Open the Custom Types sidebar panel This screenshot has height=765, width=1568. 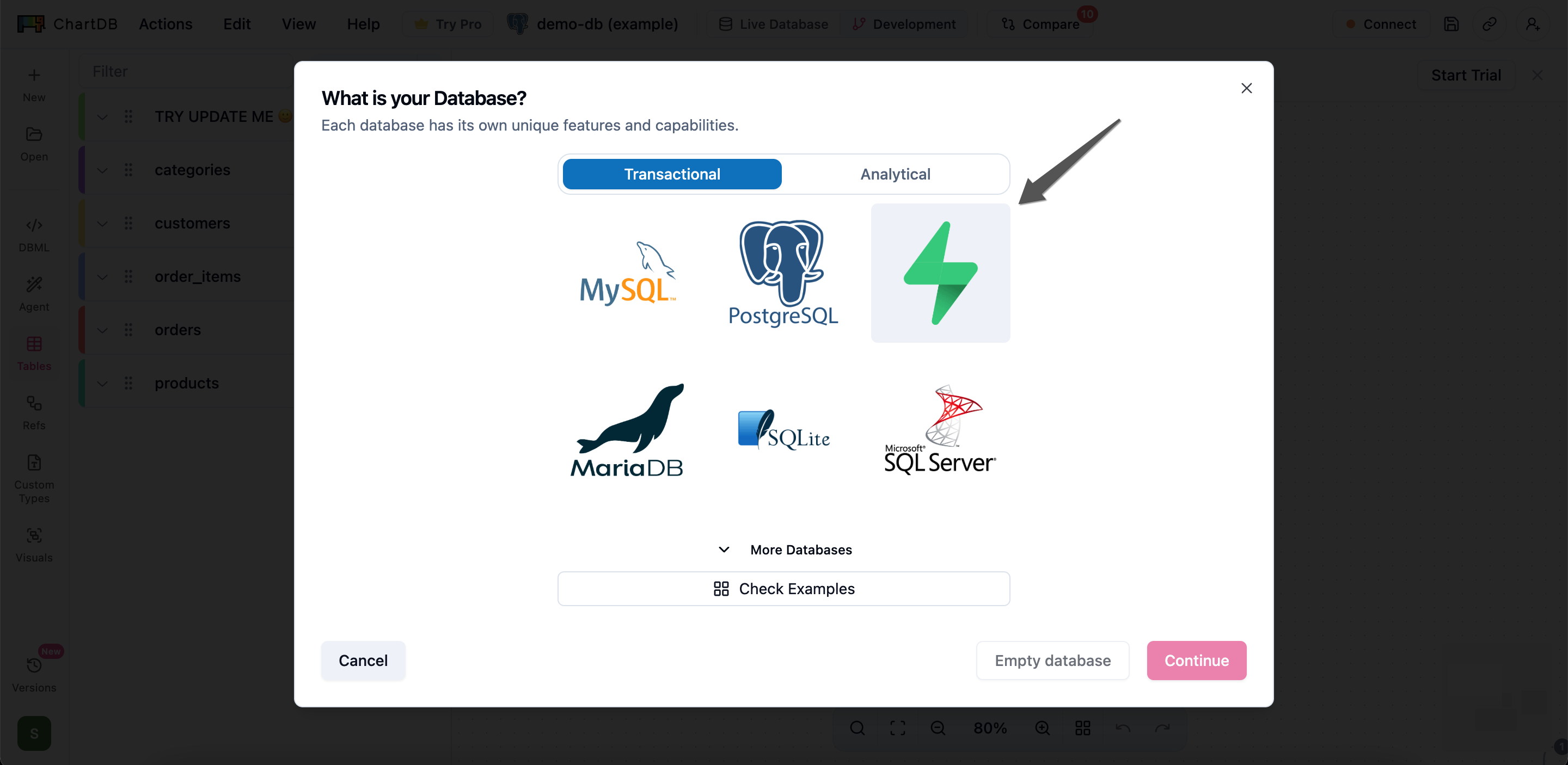pos(33,477)
